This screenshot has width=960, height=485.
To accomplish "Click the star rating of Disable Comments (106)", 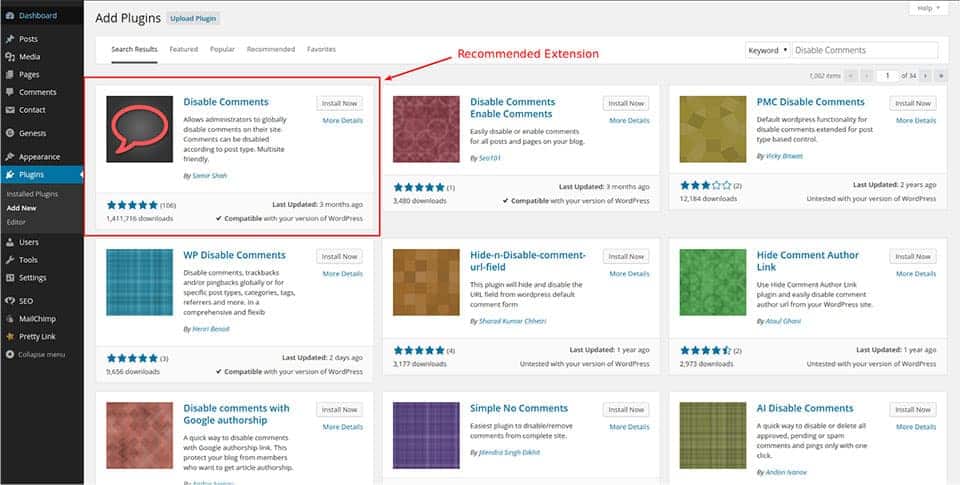I will 132,205.
